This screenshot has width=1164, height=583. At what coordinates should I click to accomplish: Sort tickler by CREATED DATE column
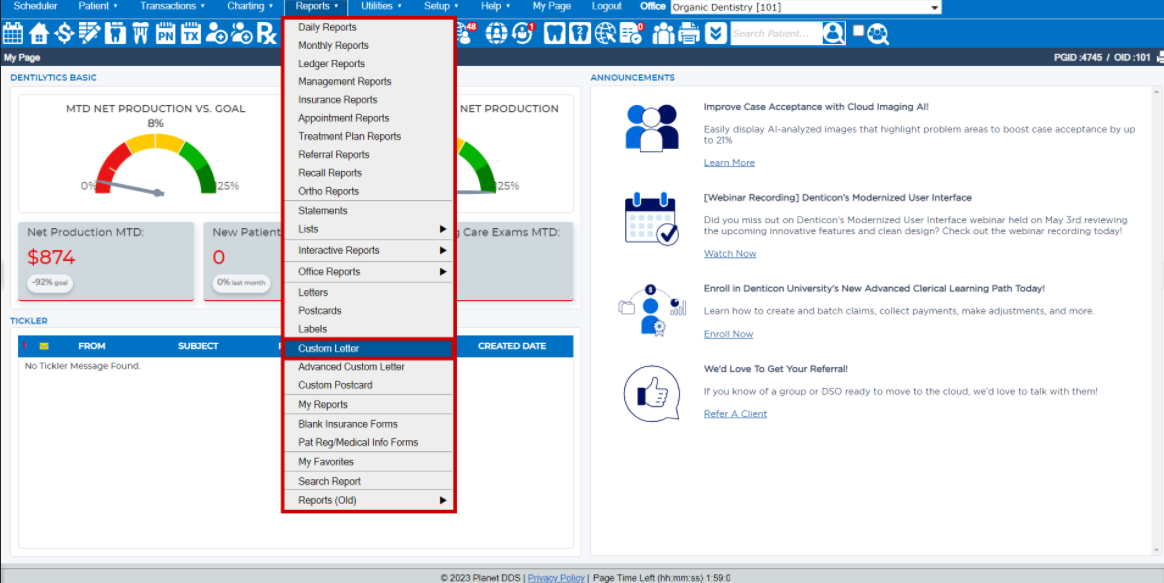pos(511,346)
